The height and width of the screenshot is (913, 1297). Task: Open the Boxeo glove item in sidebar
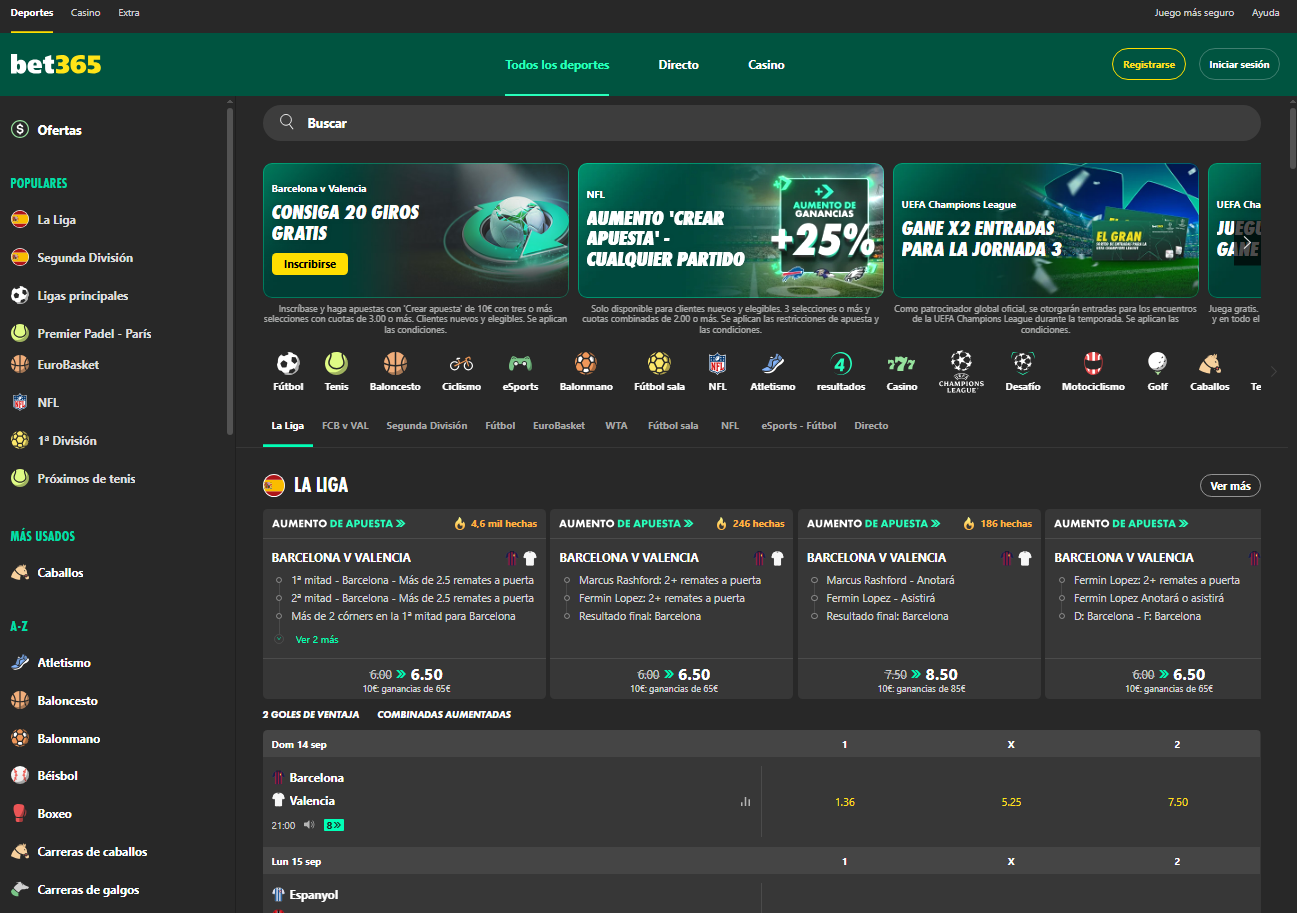pyautogui.click(x=20, y=814)
